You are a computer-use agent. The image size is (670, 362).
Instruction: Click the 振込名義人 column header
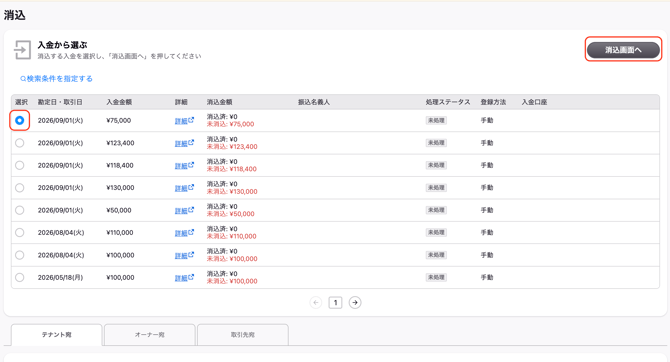coord(314,102)
